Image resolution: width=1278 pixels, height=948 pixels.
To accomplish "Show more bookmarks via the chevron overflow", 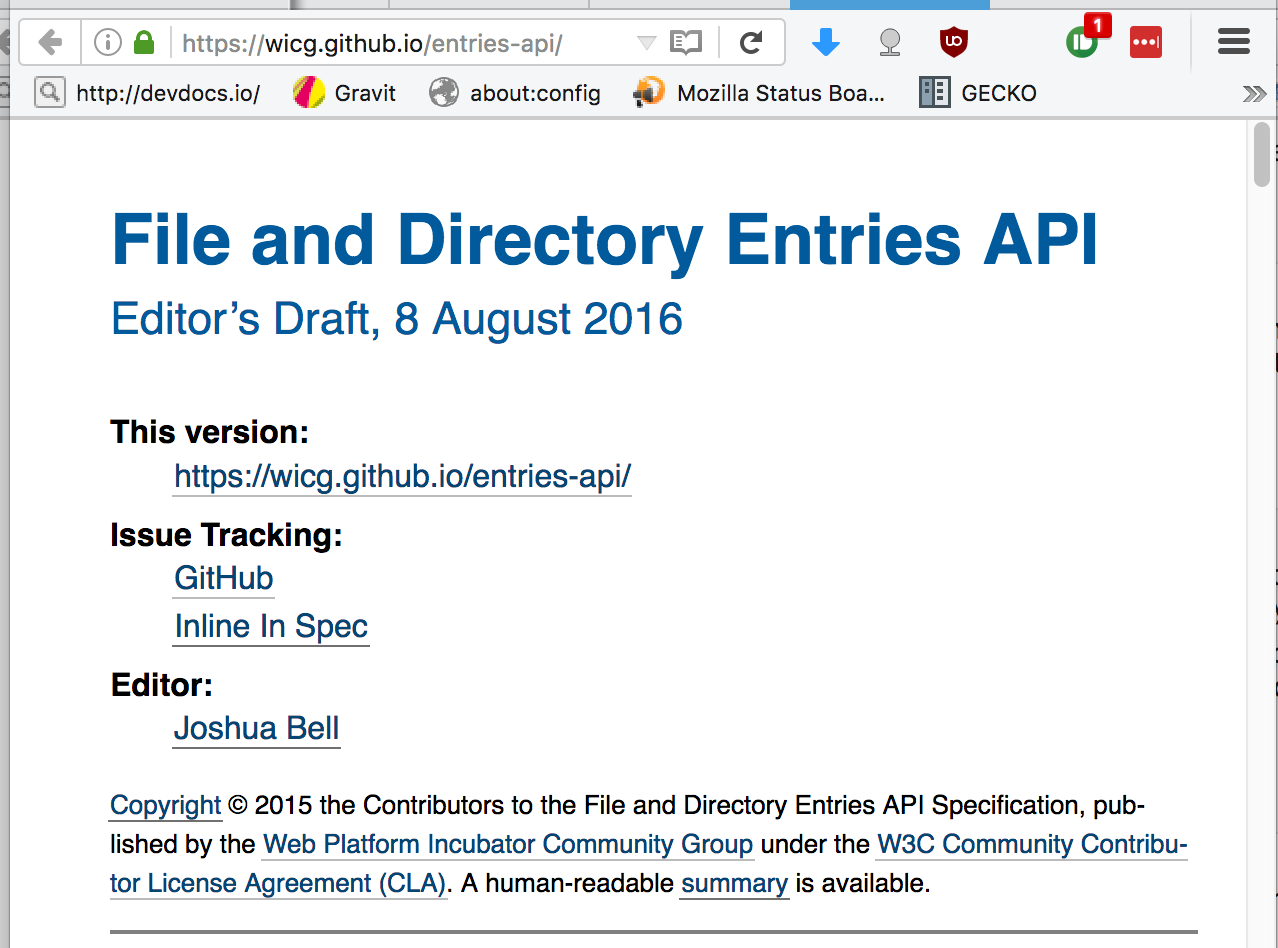I will click(x=1252, y=94).
